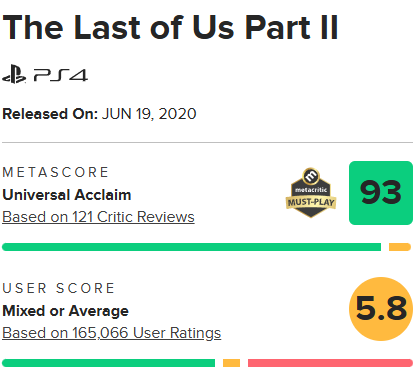Click the yellow mixed segment of critic bar
This screenshot has height=374, width=420.
click(400, 247)
